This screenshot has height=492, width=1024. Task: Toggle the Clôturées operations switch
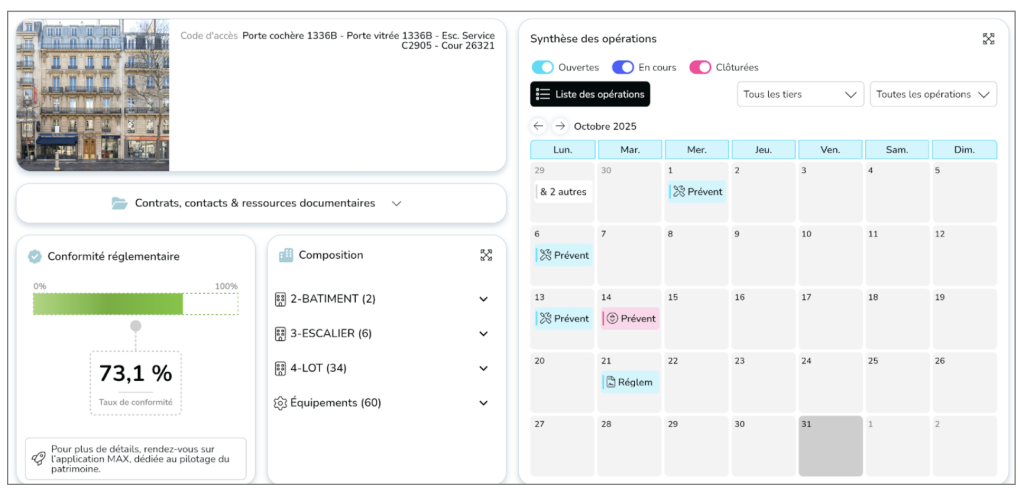point(700,68)
